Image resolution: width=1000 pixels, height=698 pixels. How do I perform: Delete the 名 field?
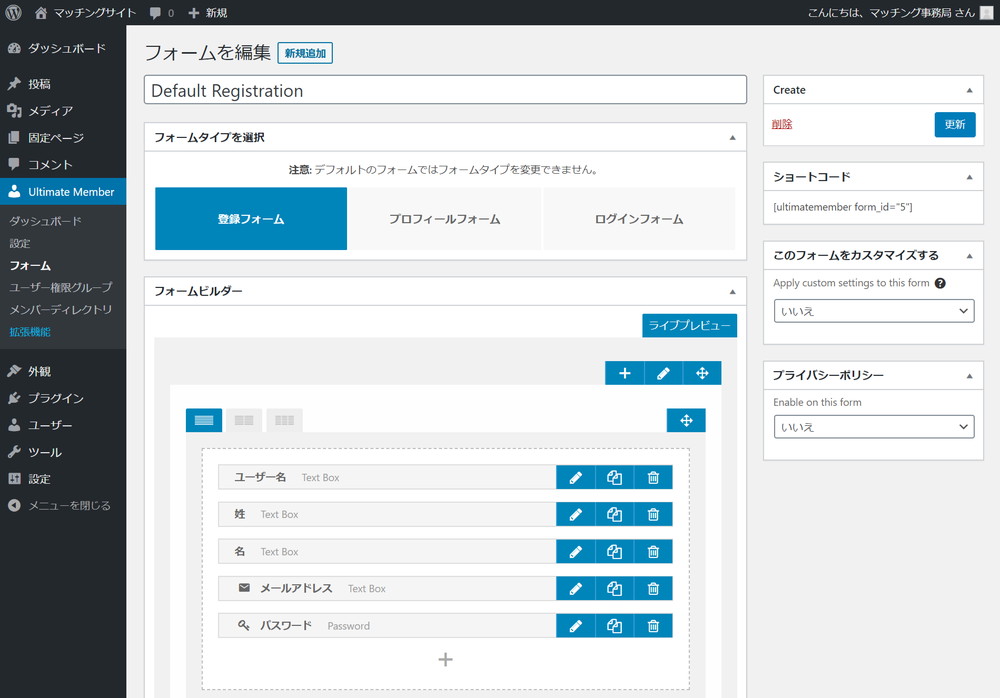653,552
